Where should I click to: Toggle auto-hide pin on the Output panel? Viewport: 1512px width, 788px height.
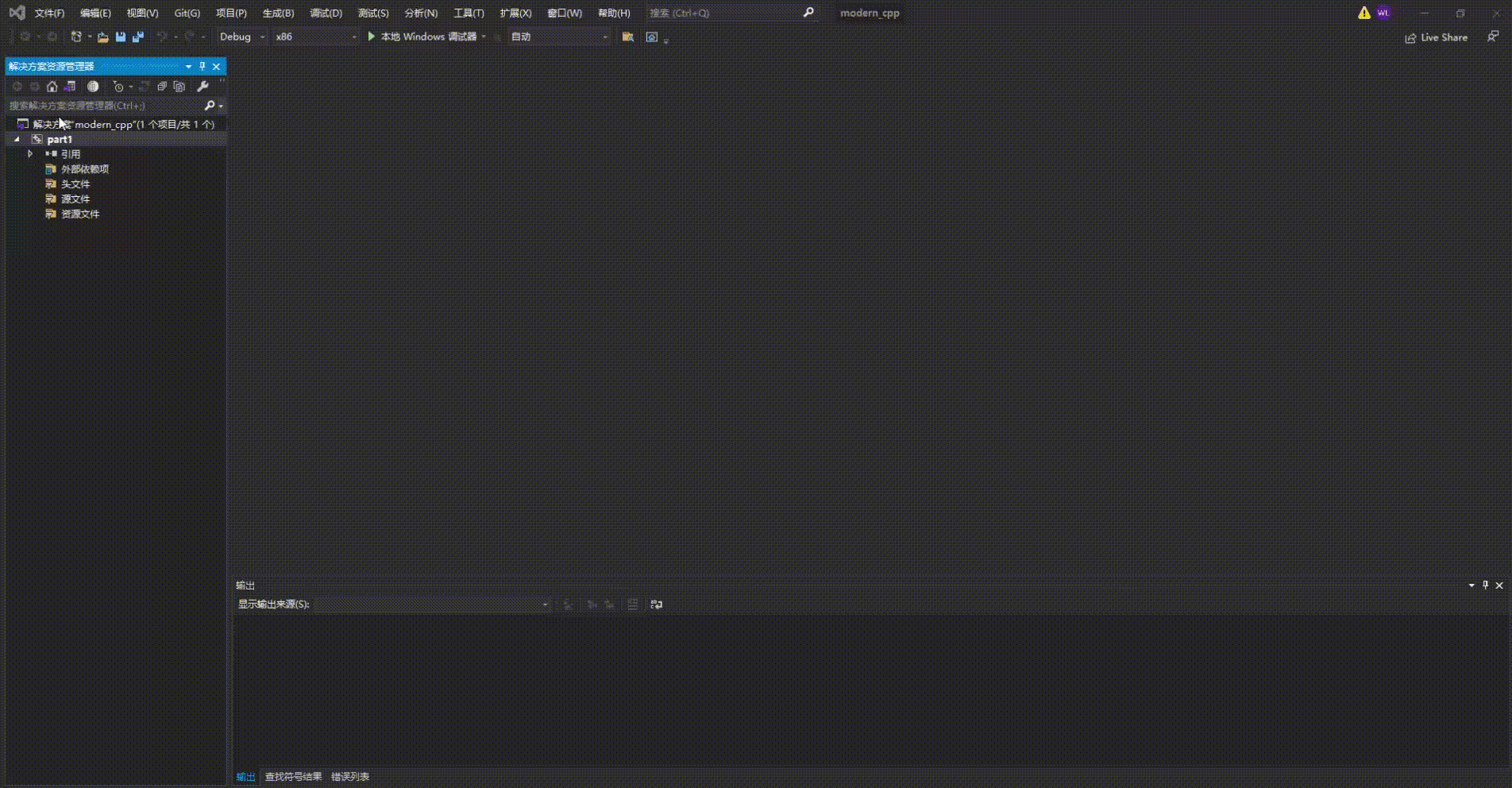[x=1485, y=585]
